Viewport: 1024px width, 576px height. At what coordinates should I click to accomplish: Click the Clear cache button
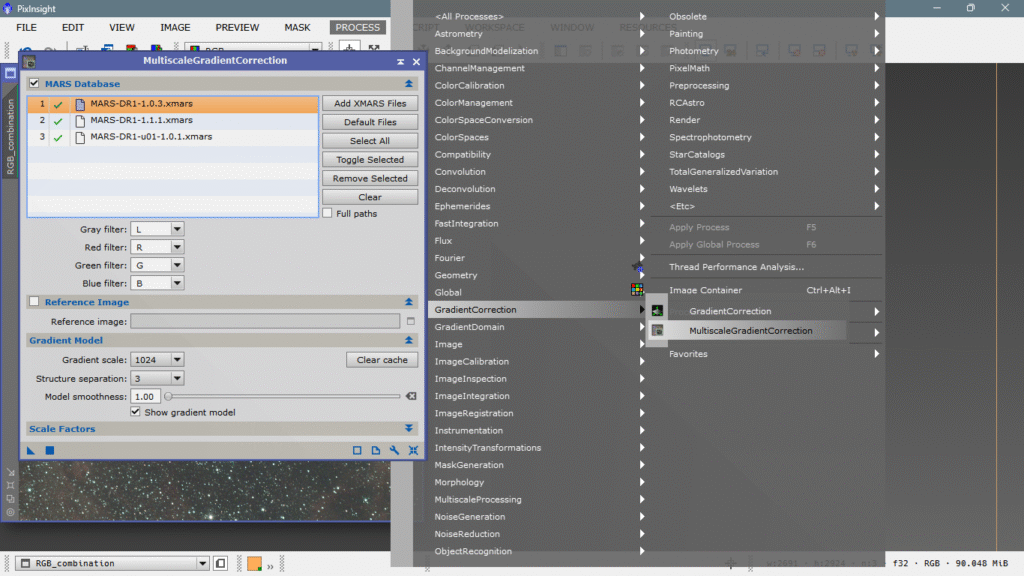click(382, 360)
